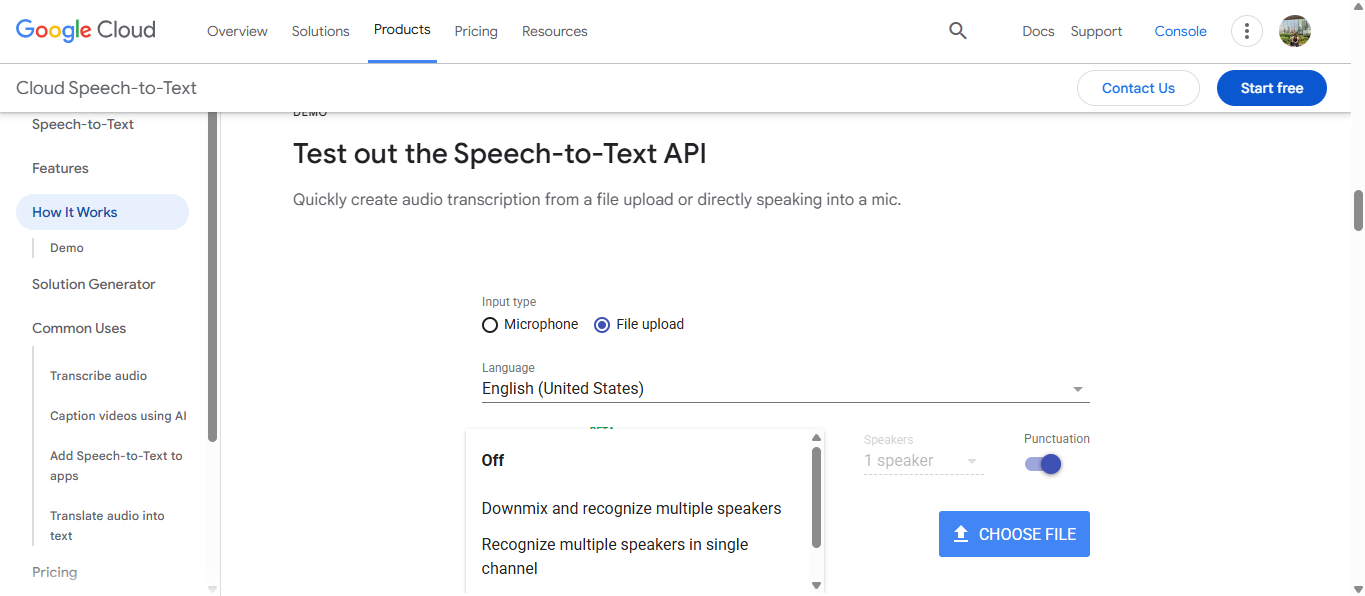Open the search icon in the header

point(957,31)
